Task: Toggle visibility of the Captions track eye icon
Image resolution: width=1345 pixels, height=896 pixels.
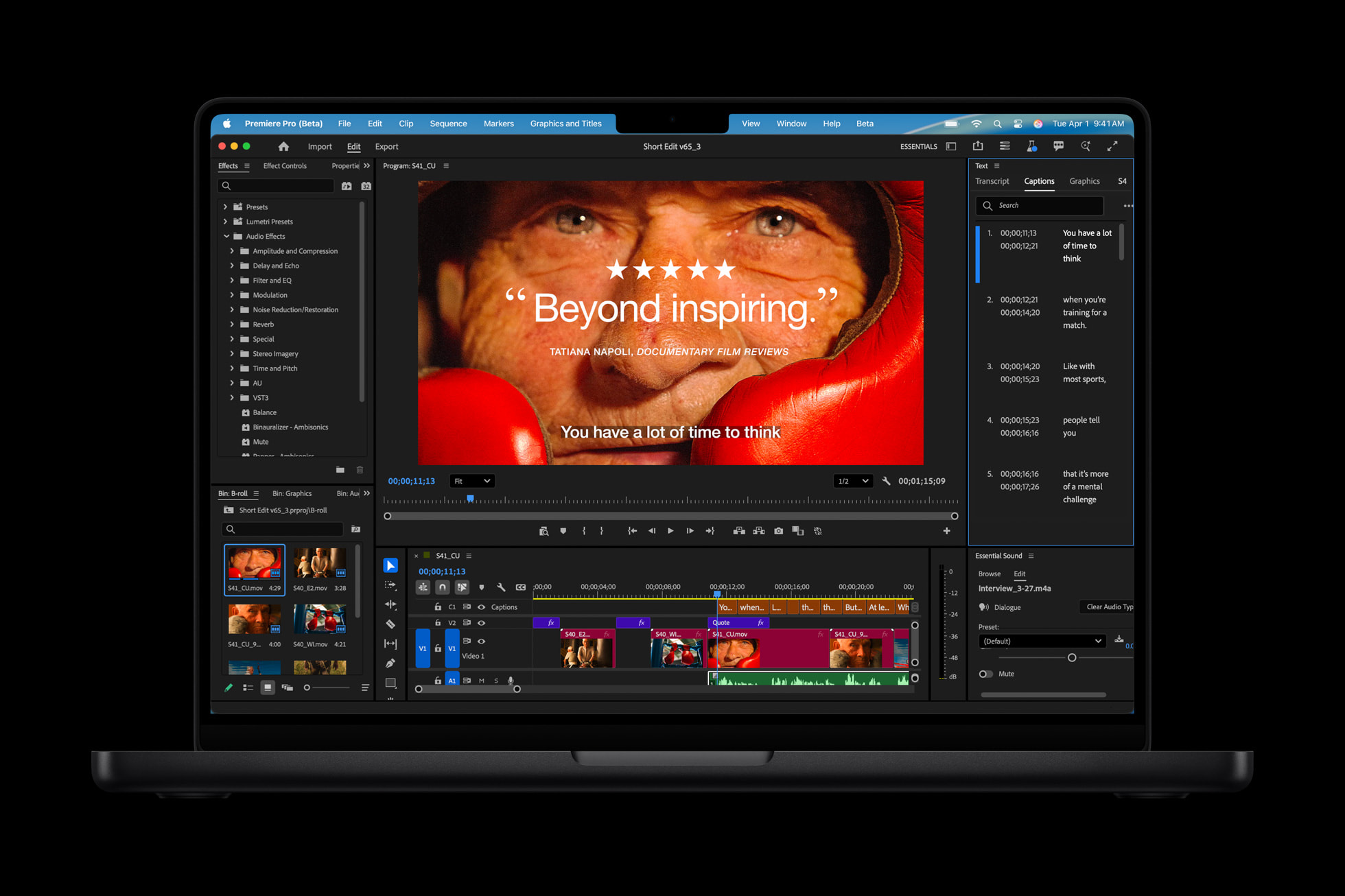Action: [x=482, y=606]
